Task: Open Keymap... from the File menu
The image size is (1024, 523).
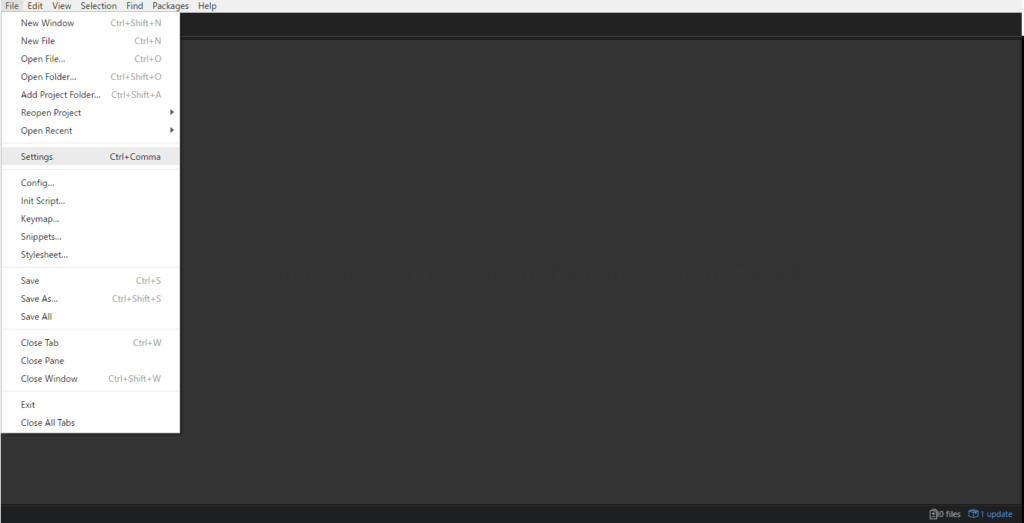Action: [90, 219]
